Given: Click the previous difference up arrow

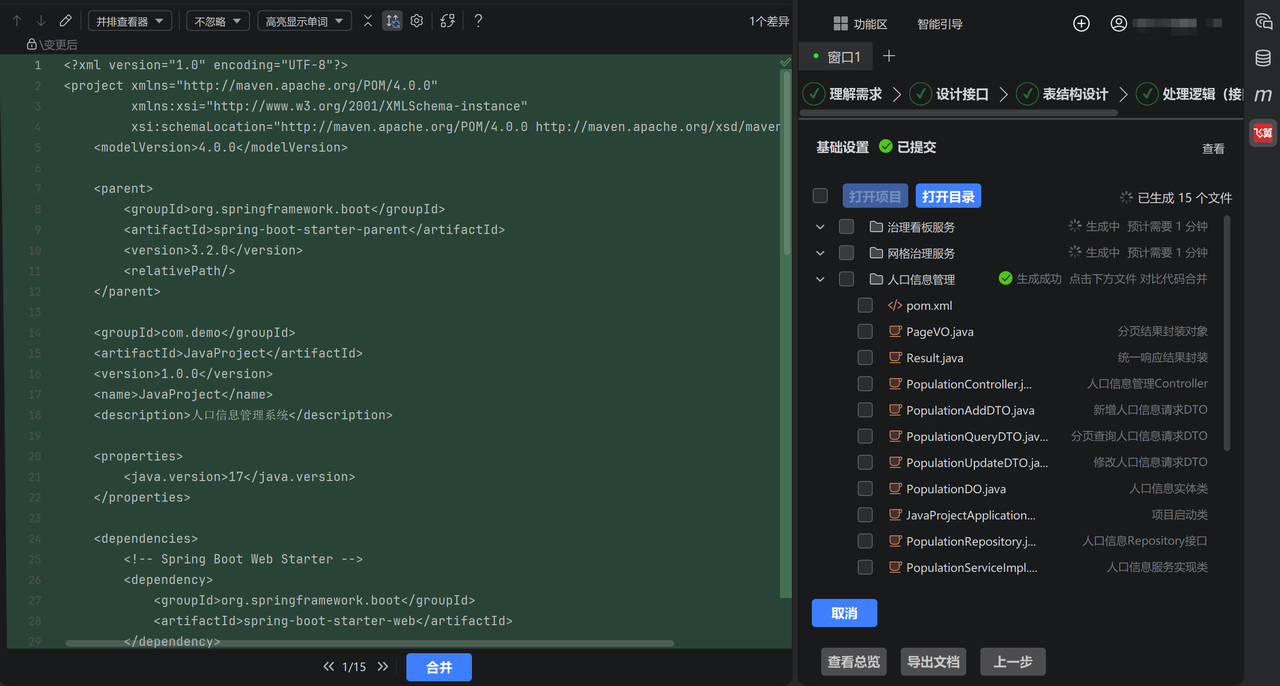Looking at the screenshot, I should (x=17, y=21).
